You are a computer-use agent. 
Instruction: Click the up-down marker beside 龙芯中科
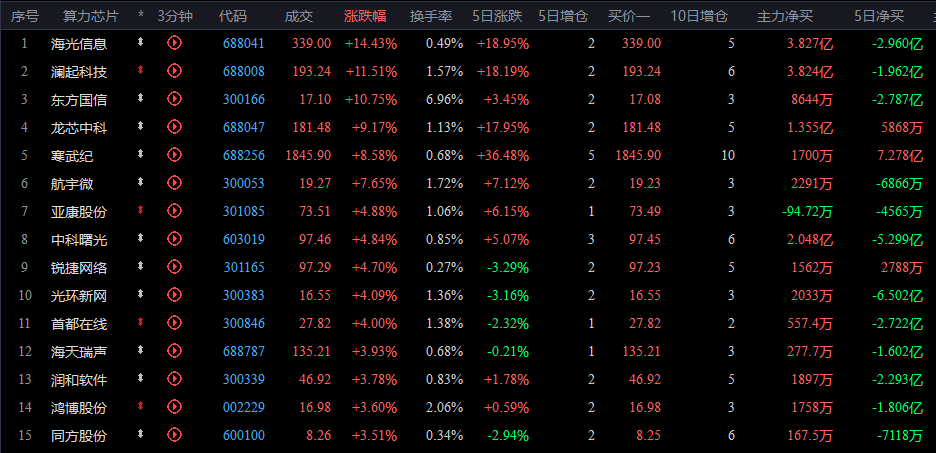(x=141, y=126)
